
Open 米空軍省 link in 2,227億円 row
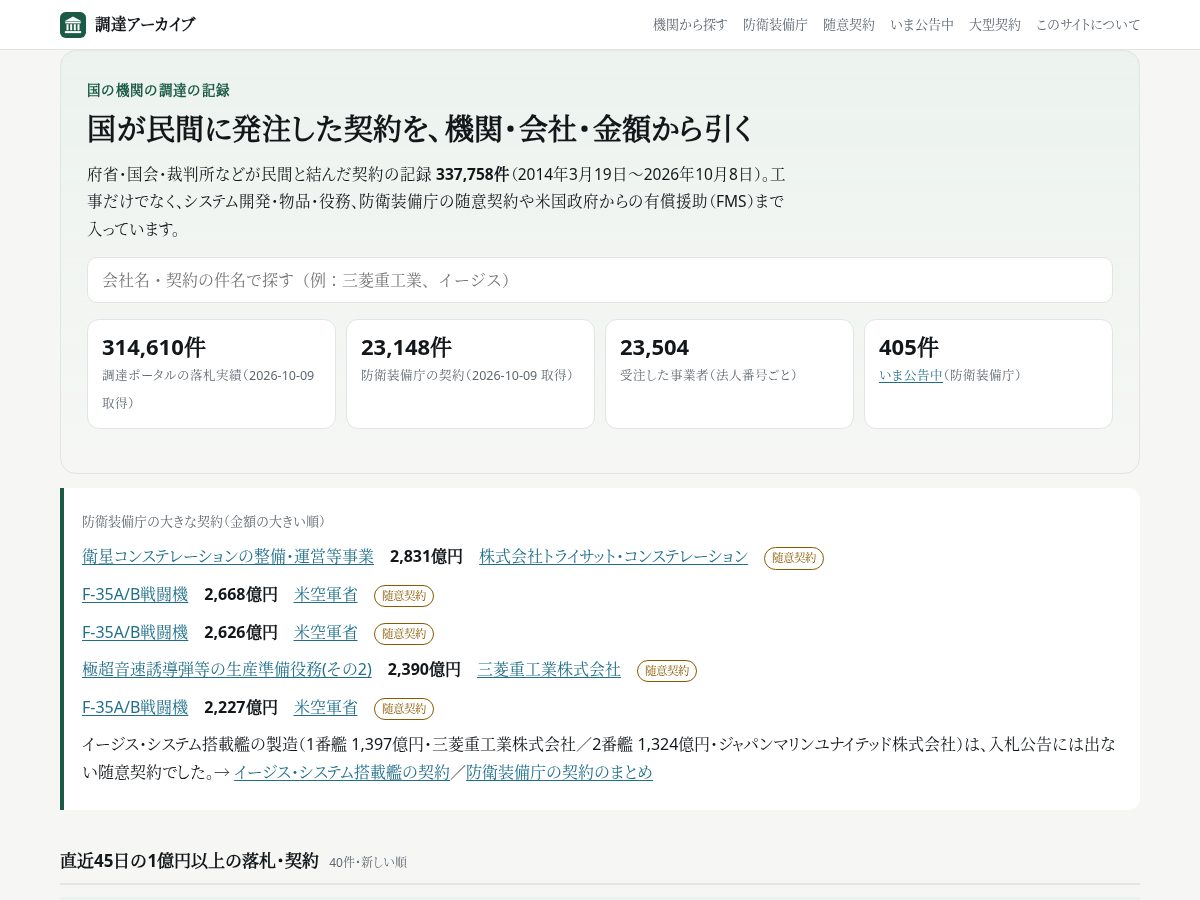coord(326,707)
